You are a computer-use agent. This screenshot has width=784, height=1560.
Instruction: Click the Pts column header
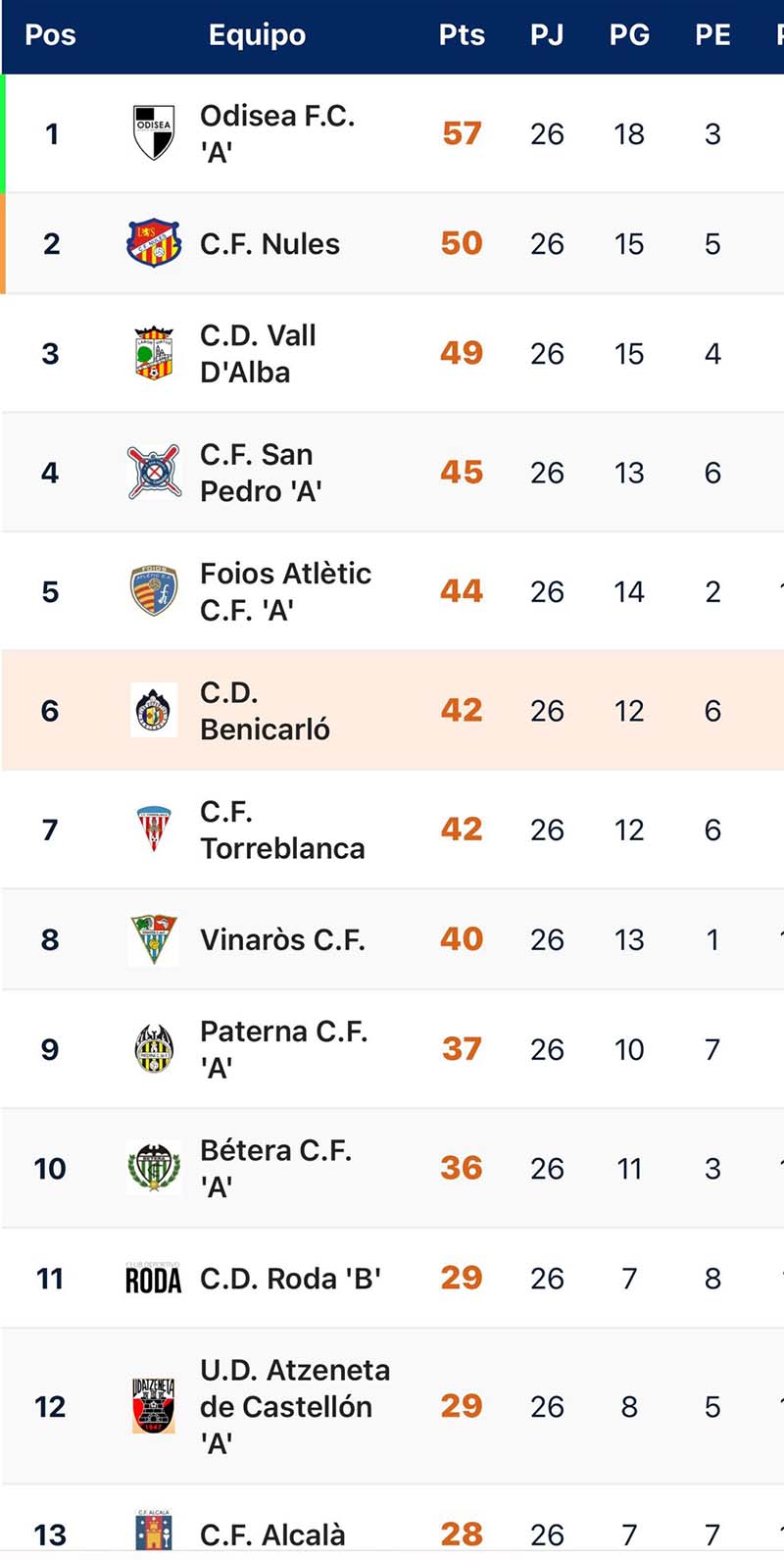coord(462,35)
